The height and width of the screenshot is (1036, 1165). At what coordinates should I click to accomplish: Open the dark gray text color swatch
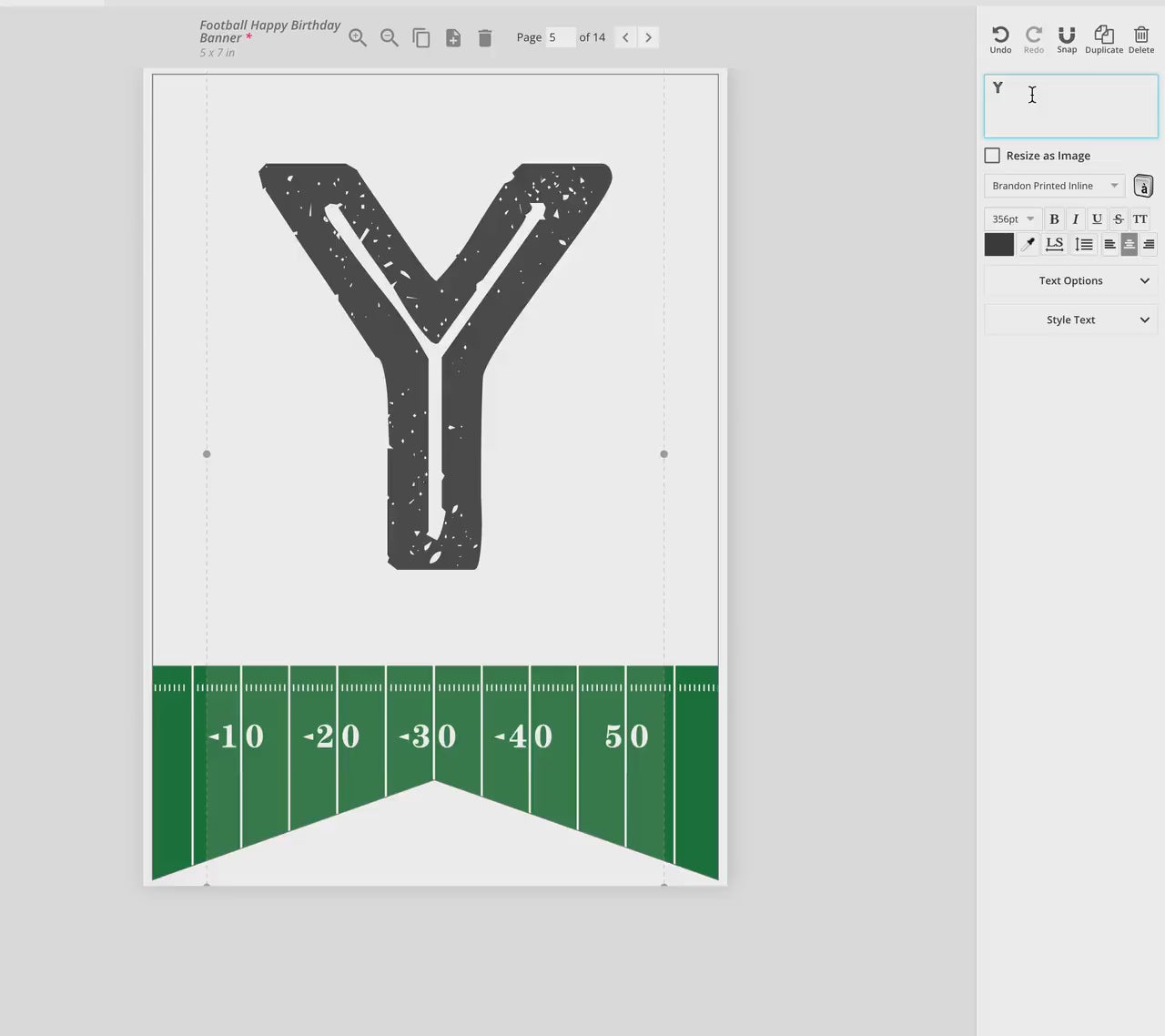pyautogui.click(x=998, y=244)
